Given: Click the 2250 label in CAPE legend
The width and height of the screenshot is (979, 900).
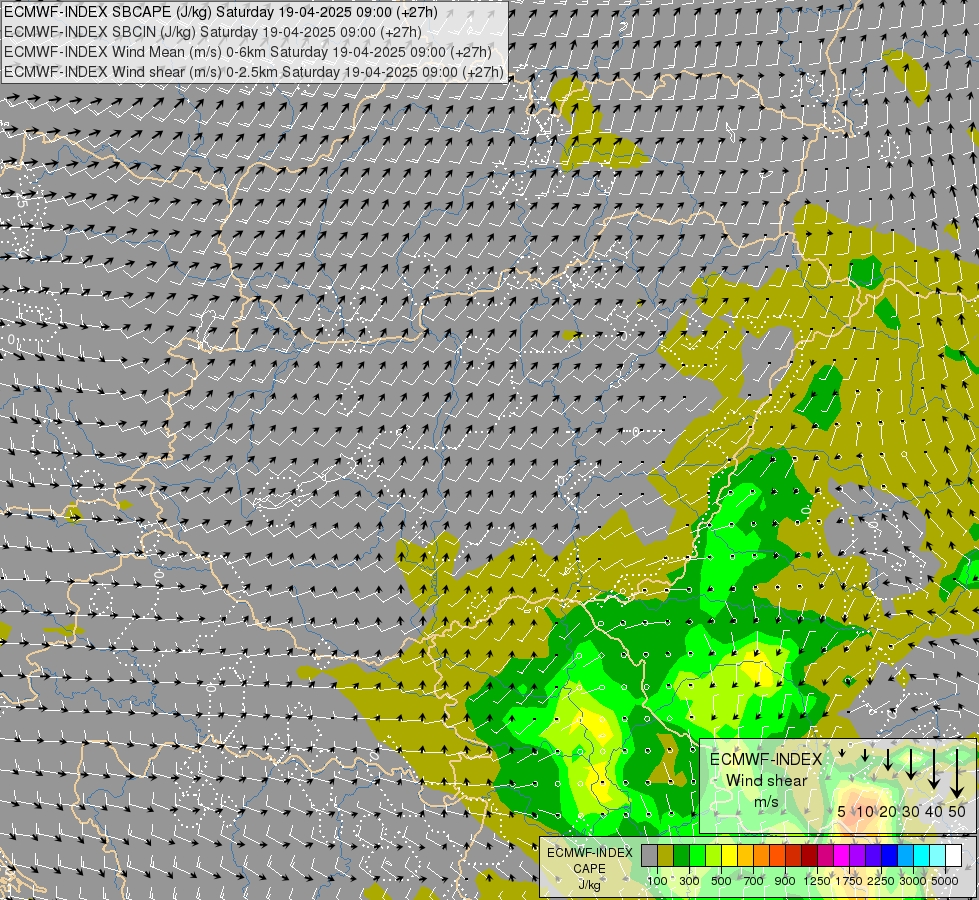Looking at the screenshot, I should click(x=881, y=881).
